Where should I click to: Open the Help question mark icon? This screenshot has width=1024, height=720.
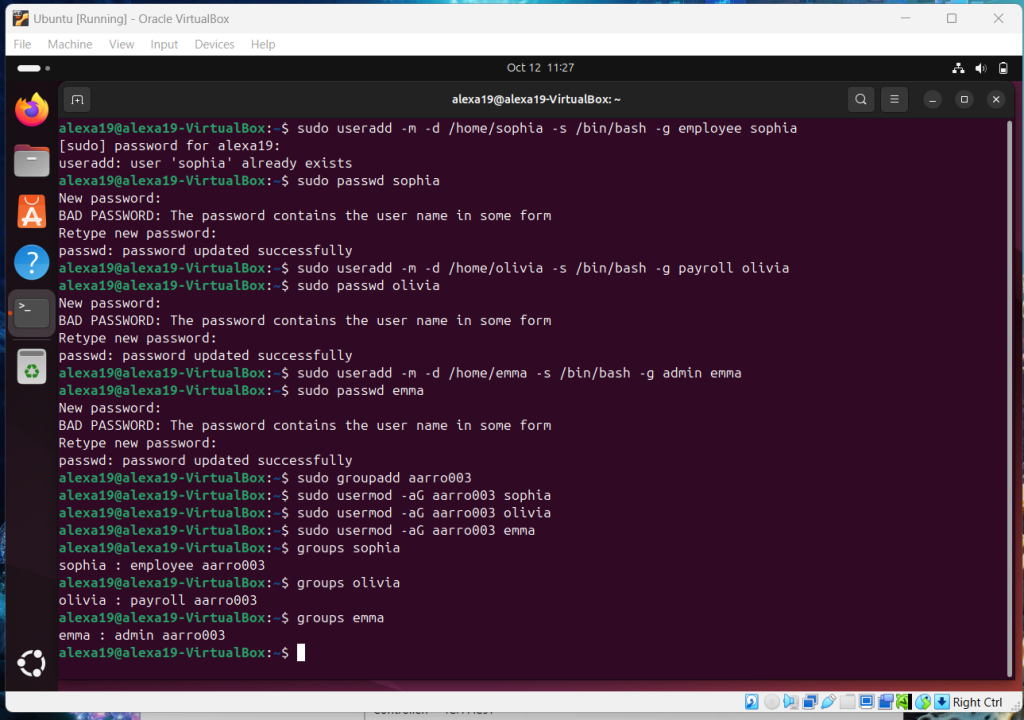coord(32,263)
